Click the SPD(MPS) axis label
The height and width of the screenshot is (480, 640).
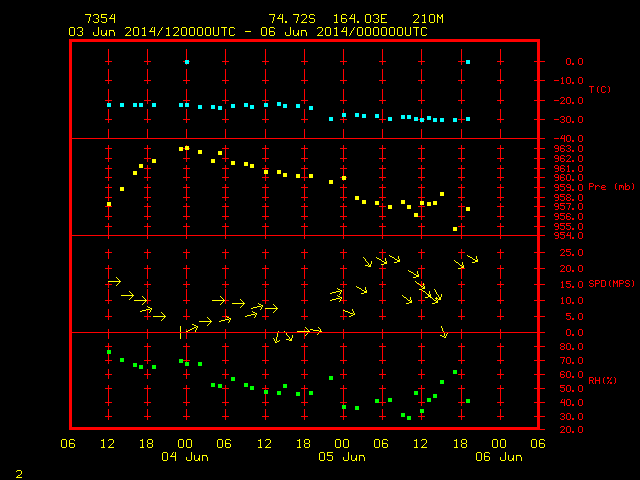(611, 283)
